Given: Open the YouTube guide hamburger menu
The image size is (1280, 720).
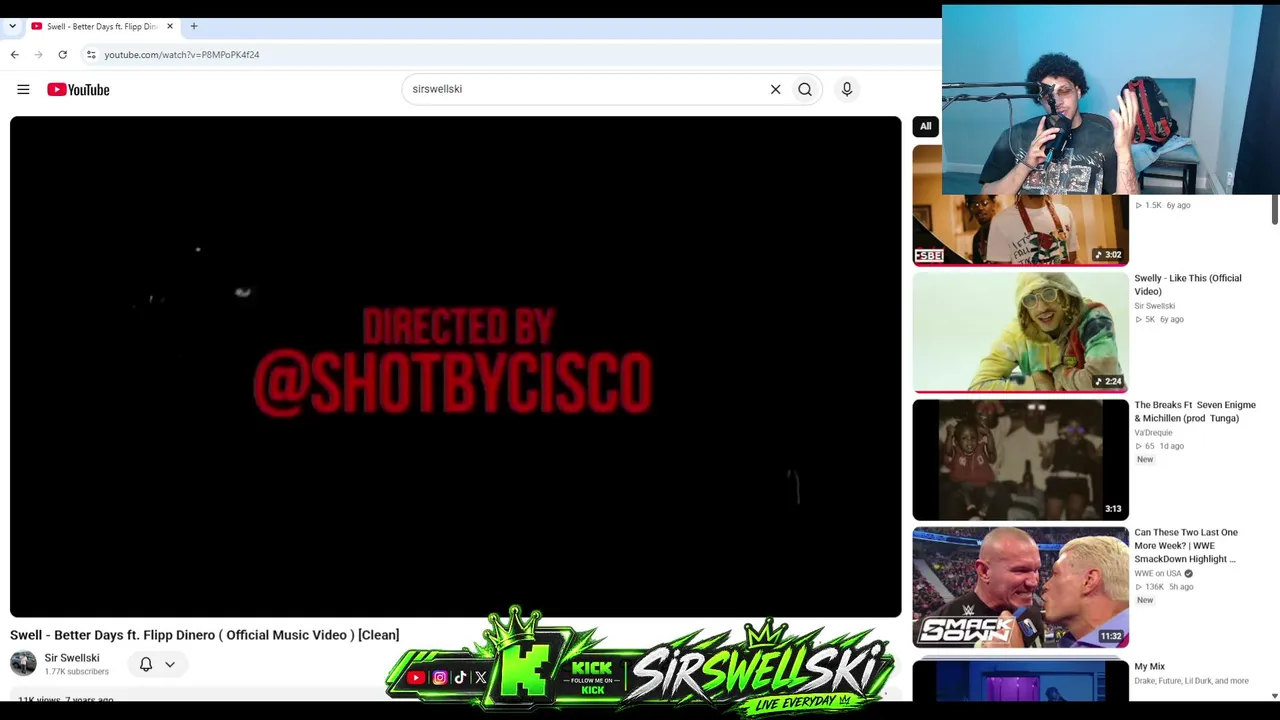Looking at the screenshot, I should 23,90.
